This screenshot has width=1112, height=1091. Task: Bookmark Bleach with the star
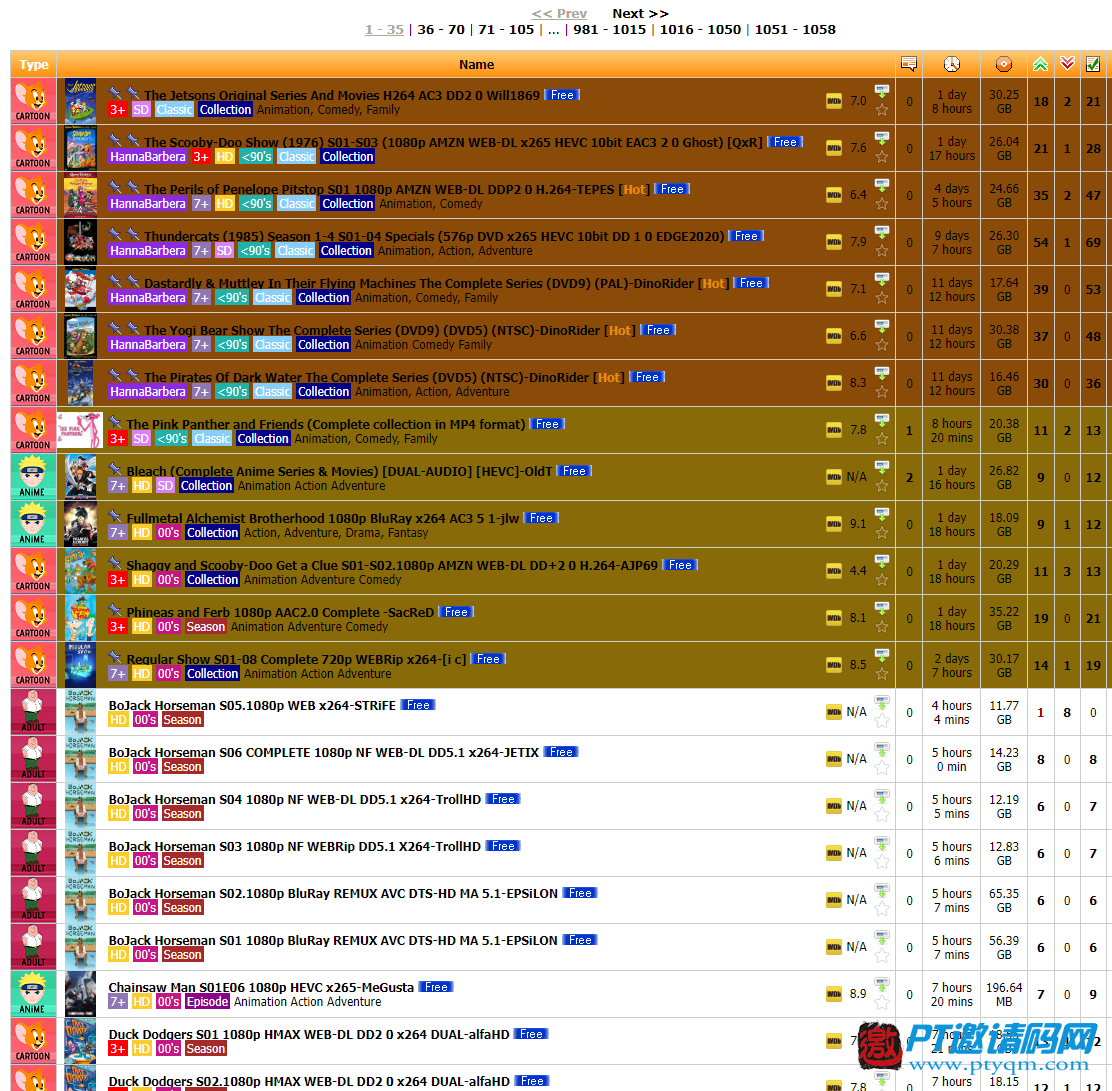point(882,486)
